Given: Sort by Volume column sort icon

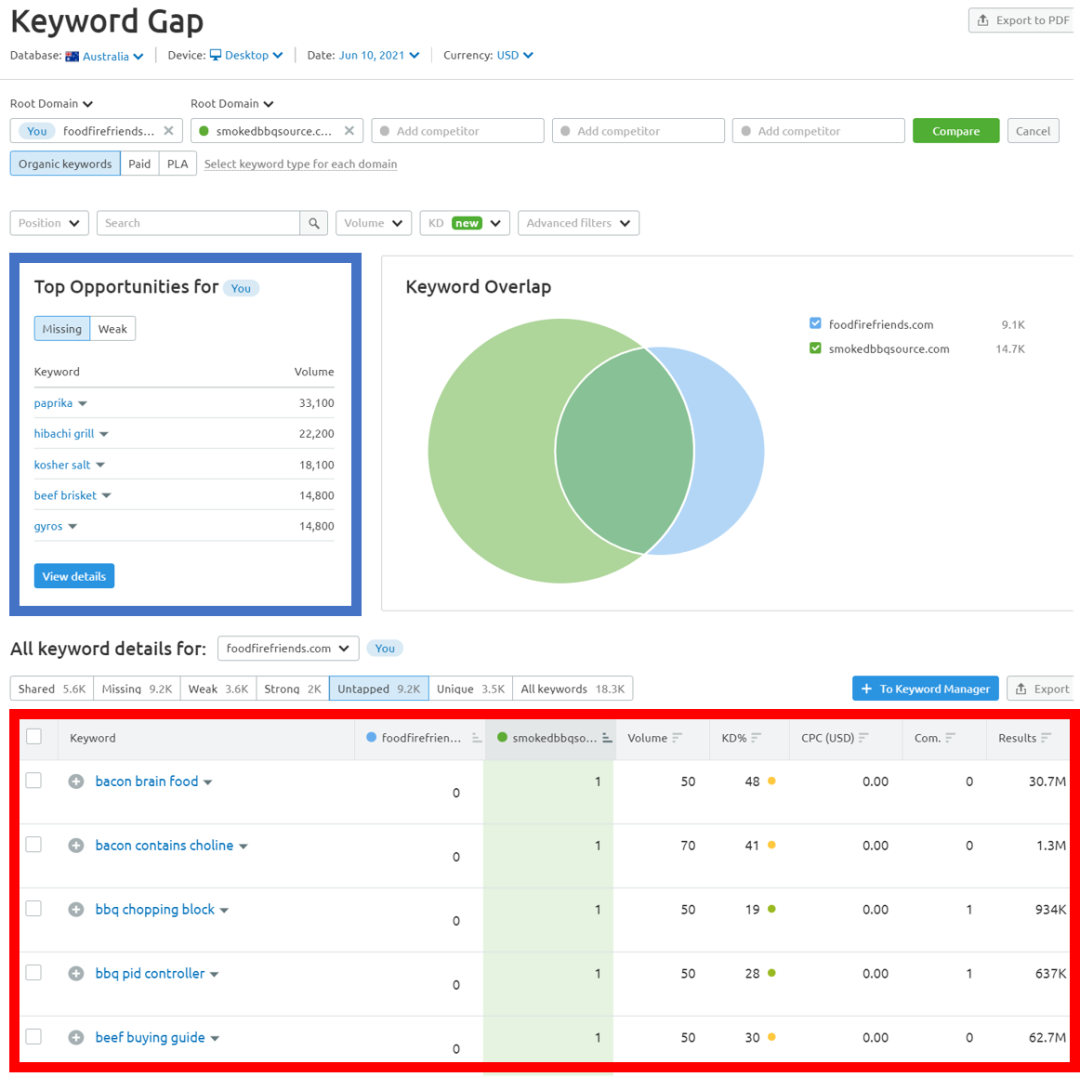Looking at the screenshot, I should point(677,738).
